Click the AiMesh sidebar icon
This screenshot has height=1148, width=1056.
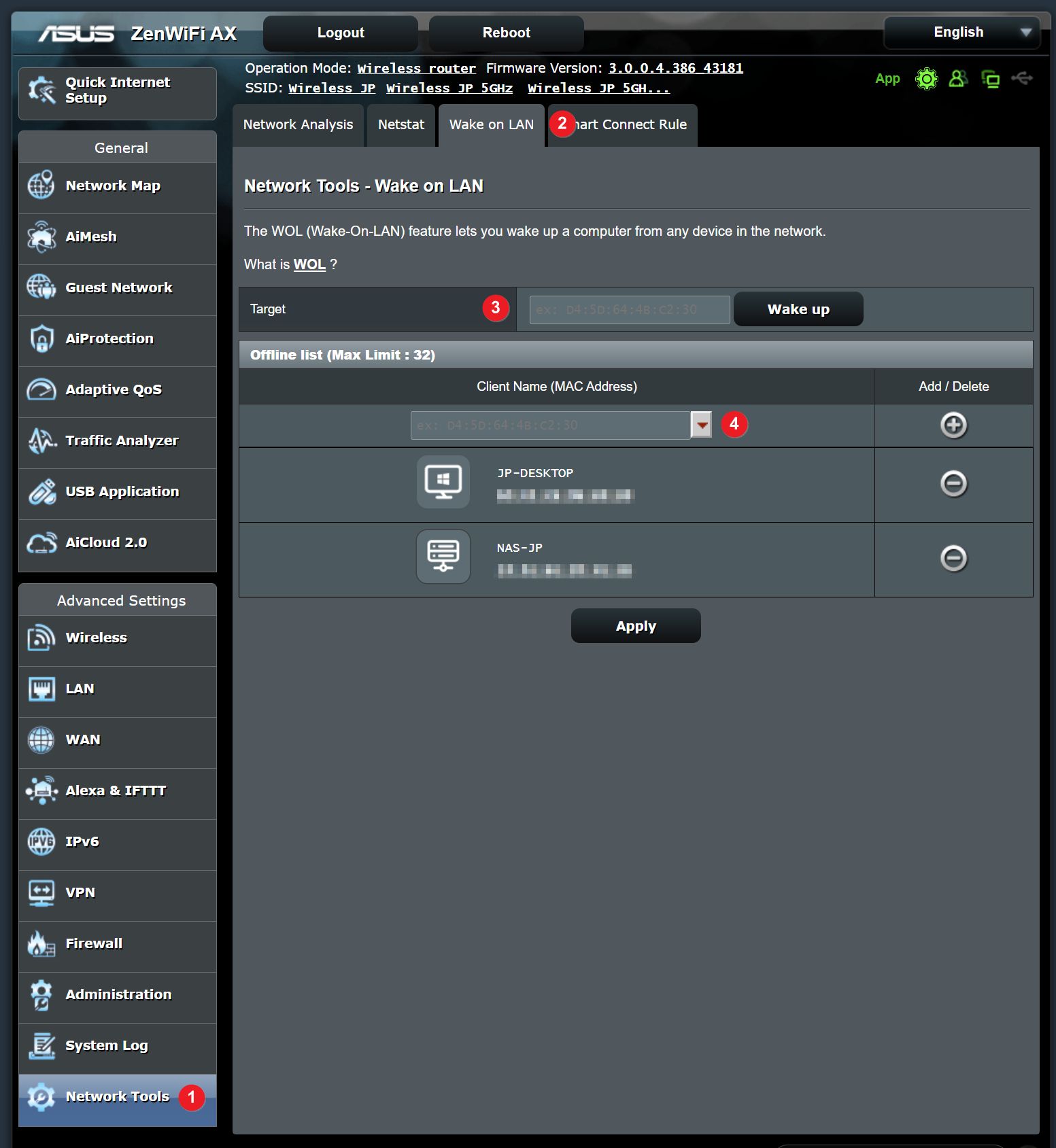(41, 237)
